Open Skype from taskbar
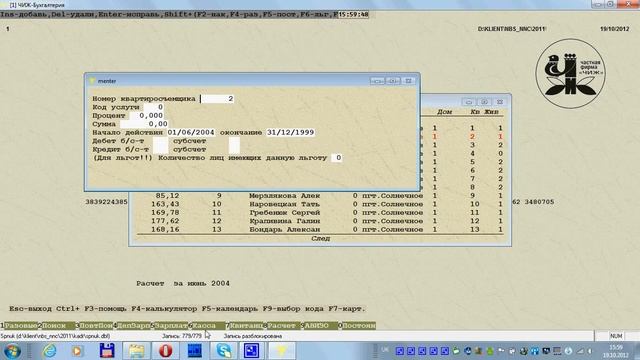The height and width of the screenshot is (360, 640). pos(224,351)
